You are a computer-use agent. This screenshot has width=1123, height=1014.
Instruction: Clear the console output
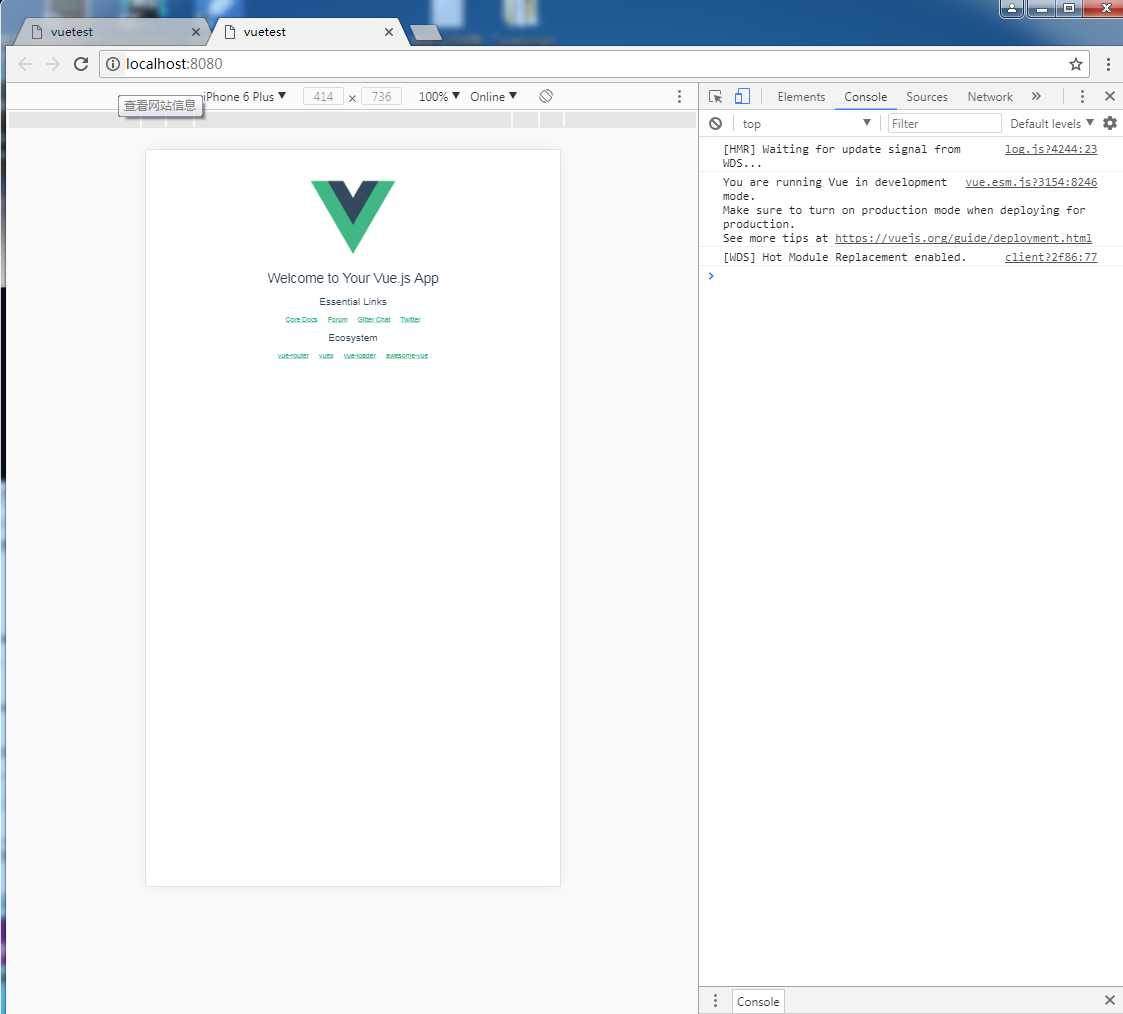pyautogui.click(x=715, y=123)
